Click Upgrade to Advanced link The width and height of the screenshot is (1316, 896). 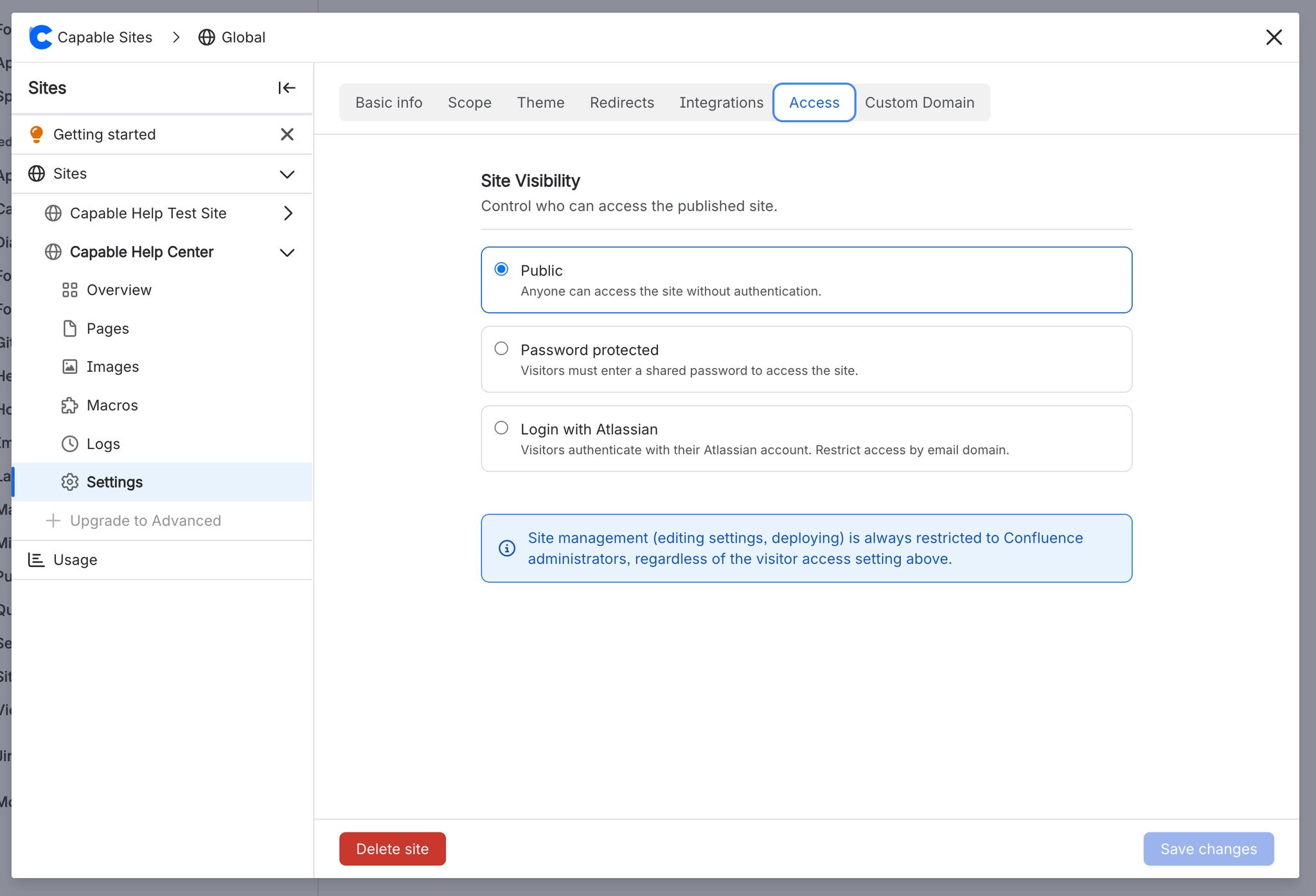tap(145, 520)
